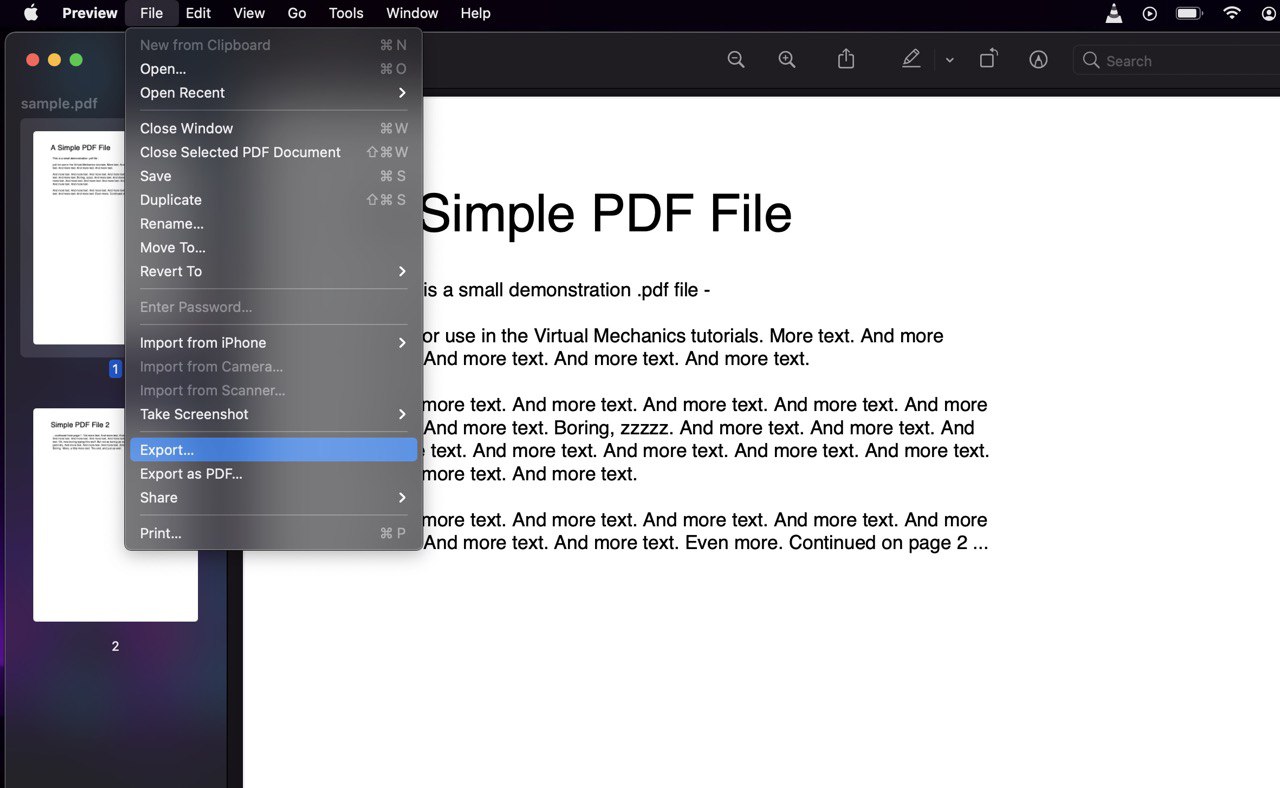Click the Zoom In magnifier icon
The height and width of the screenshot is (788, 1280).
point(787,59)
